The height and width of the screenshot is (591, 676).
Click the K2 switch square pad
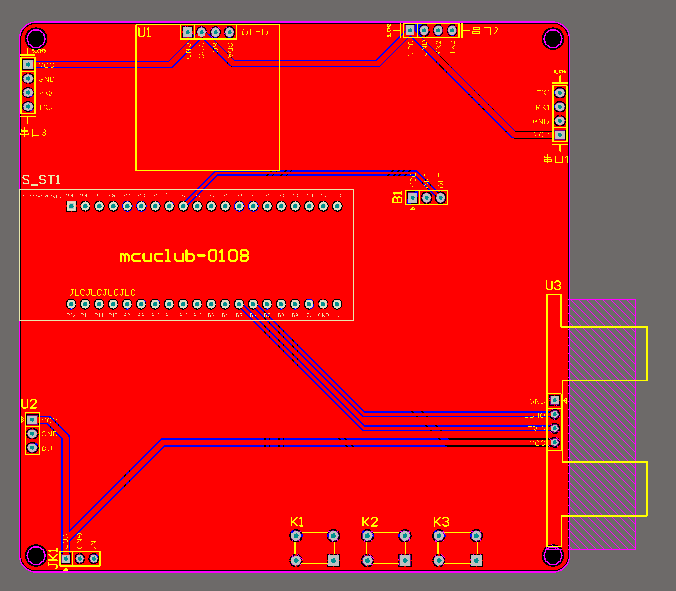pos(405,560)
